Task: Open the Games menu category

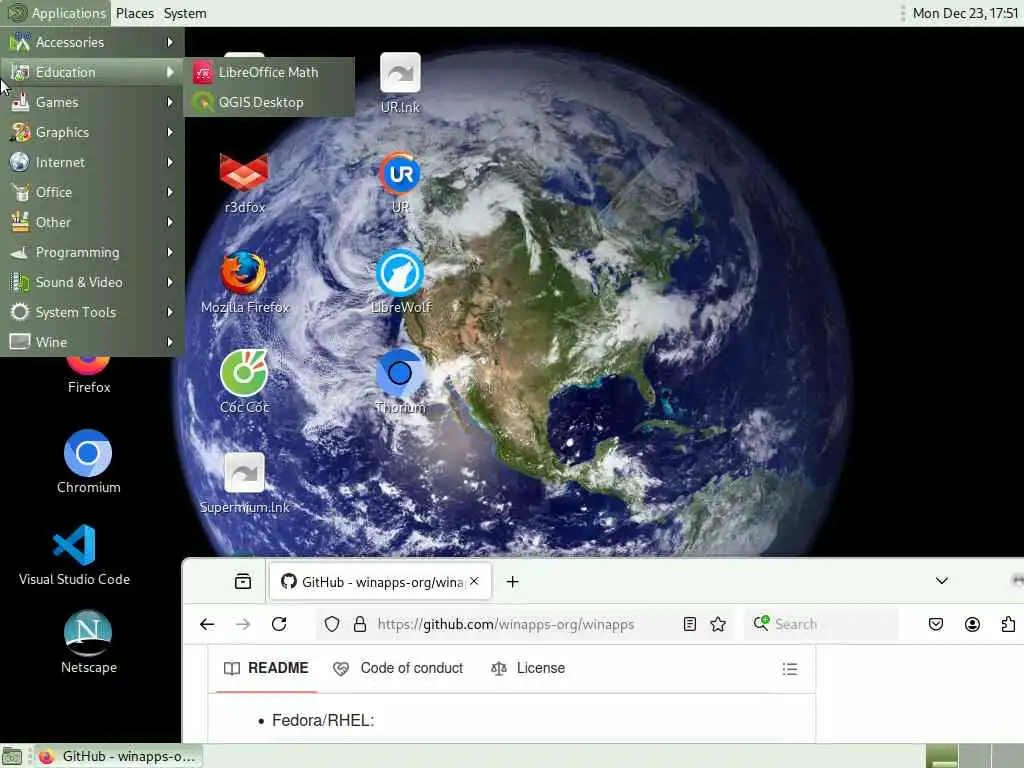Action: click(92, 103)
